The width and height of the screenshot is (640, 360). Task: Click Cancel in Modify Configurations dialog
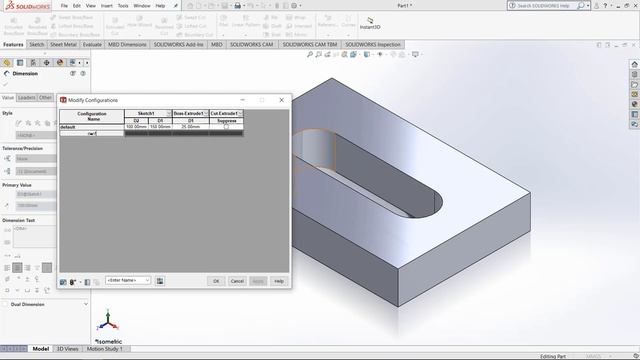tap(237, 281)
